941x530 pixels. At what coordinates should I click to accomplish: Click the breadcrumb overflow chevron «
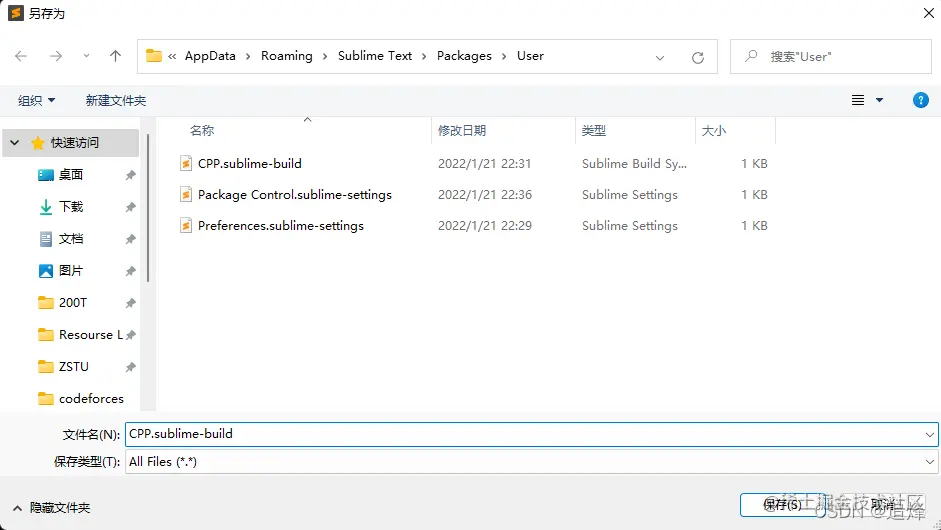point(172,56)
